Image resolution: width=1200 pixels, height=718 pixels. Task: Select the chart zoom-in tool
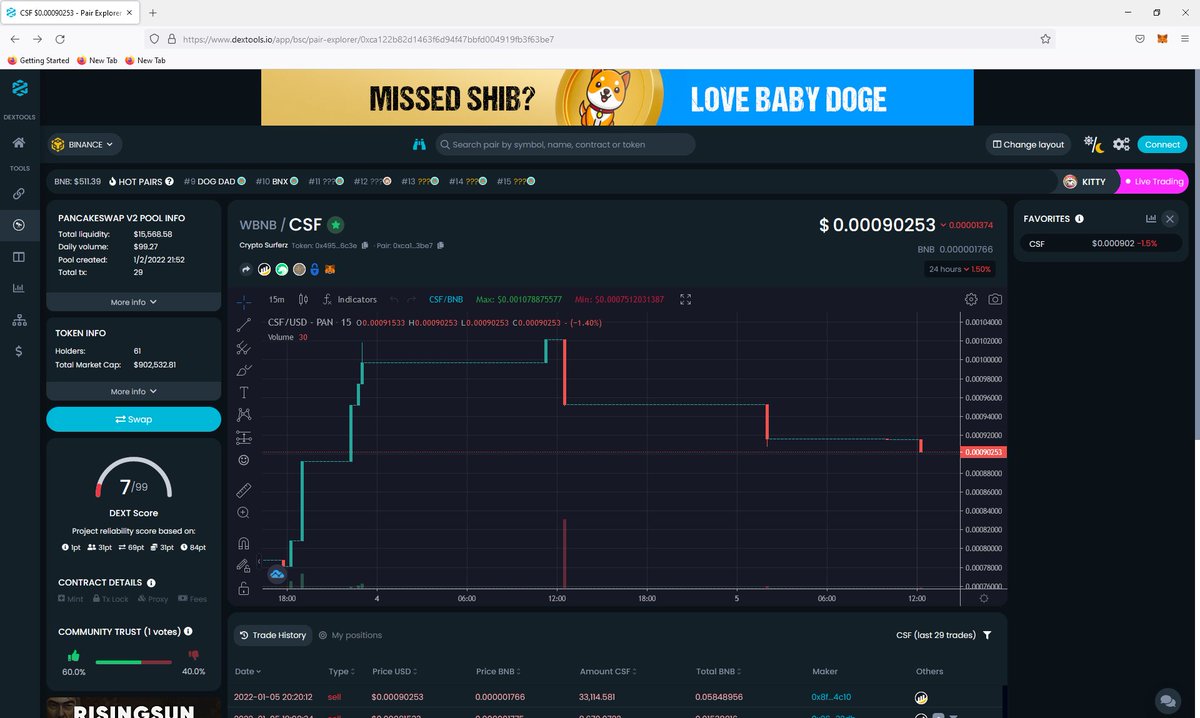pos(244,513)
